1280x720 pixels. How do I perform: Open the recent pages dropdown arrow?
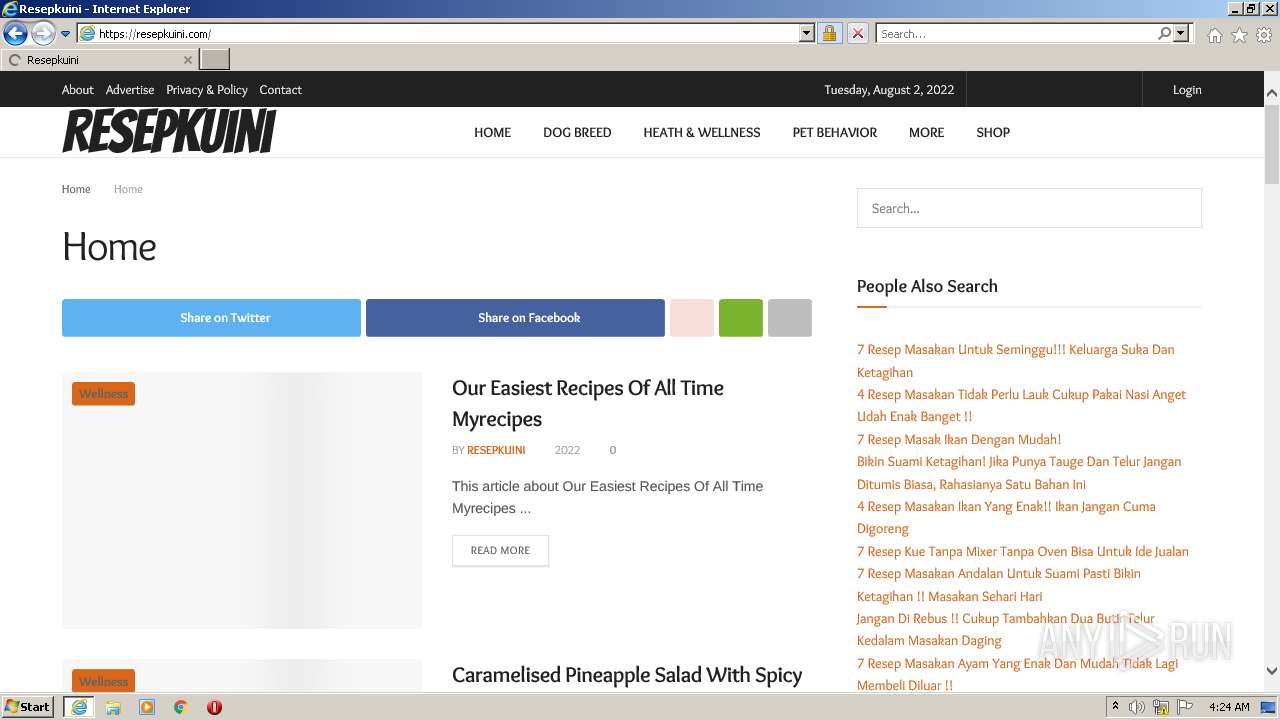click(66, 34)
